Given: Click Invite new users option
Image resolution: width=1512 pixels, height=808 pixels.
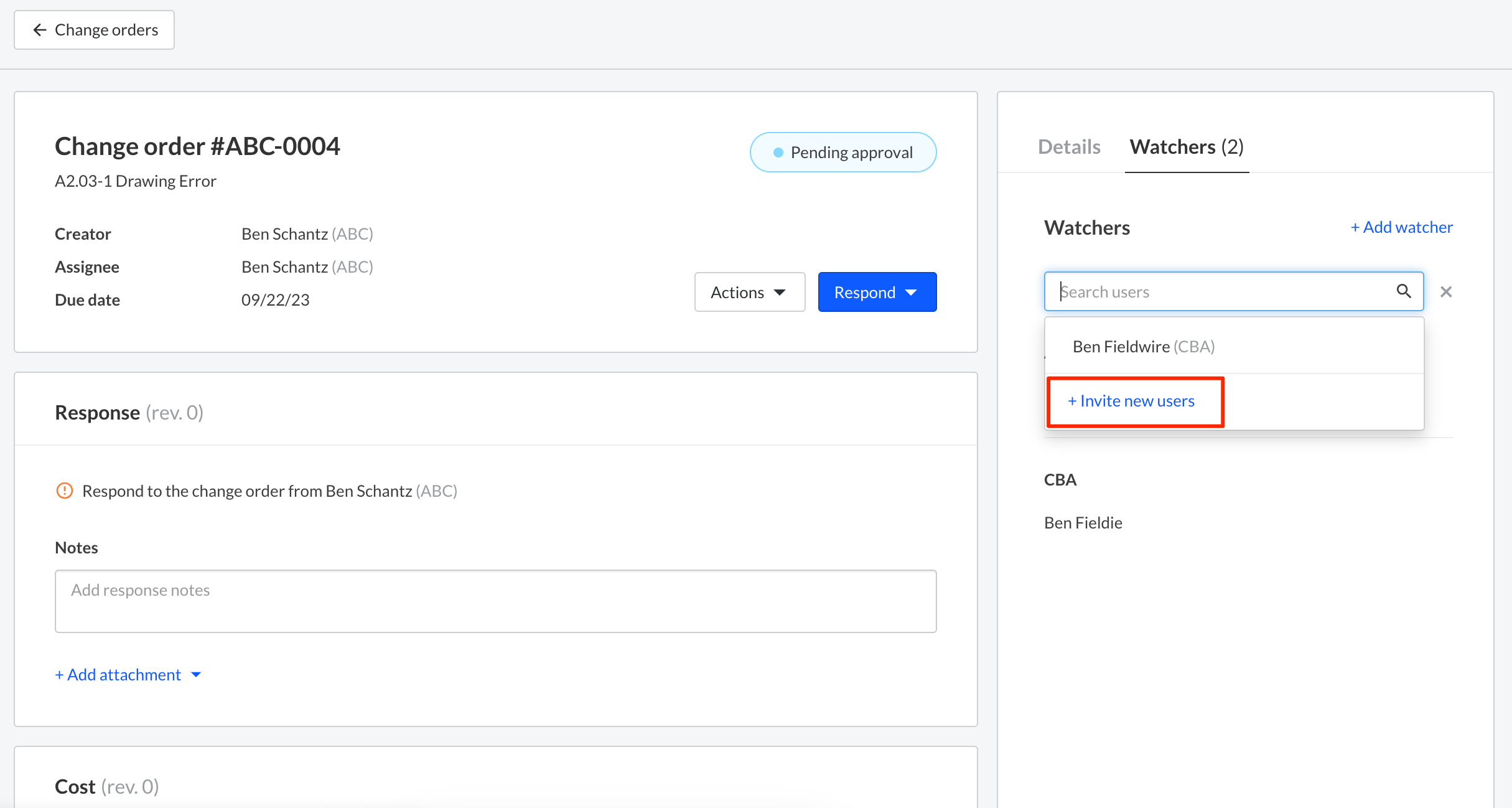Looking at the screenshot, I should [x=1131, y=402].
